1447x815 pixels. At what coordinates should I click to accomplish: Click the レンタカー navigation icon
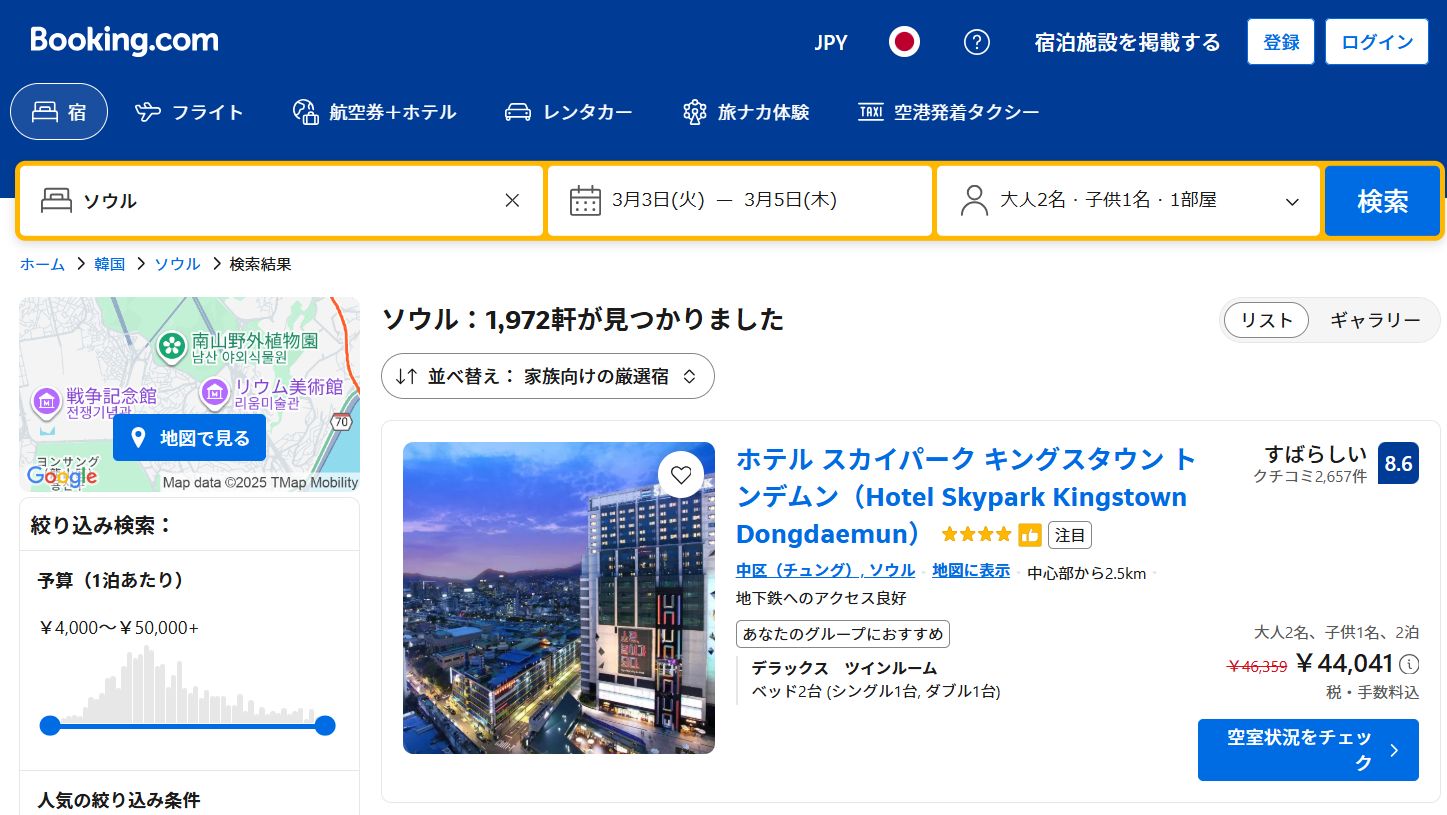517,112
